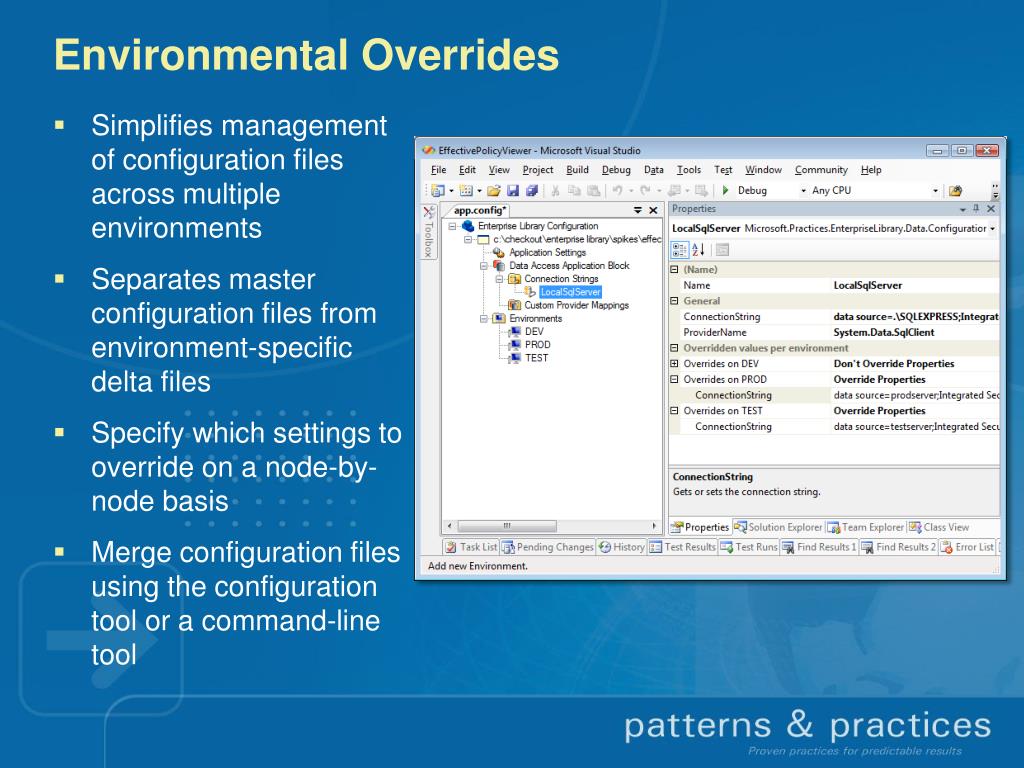1024x768 pixels.
Task: Click the New Project toolbar icon
Action: (438, 191)
